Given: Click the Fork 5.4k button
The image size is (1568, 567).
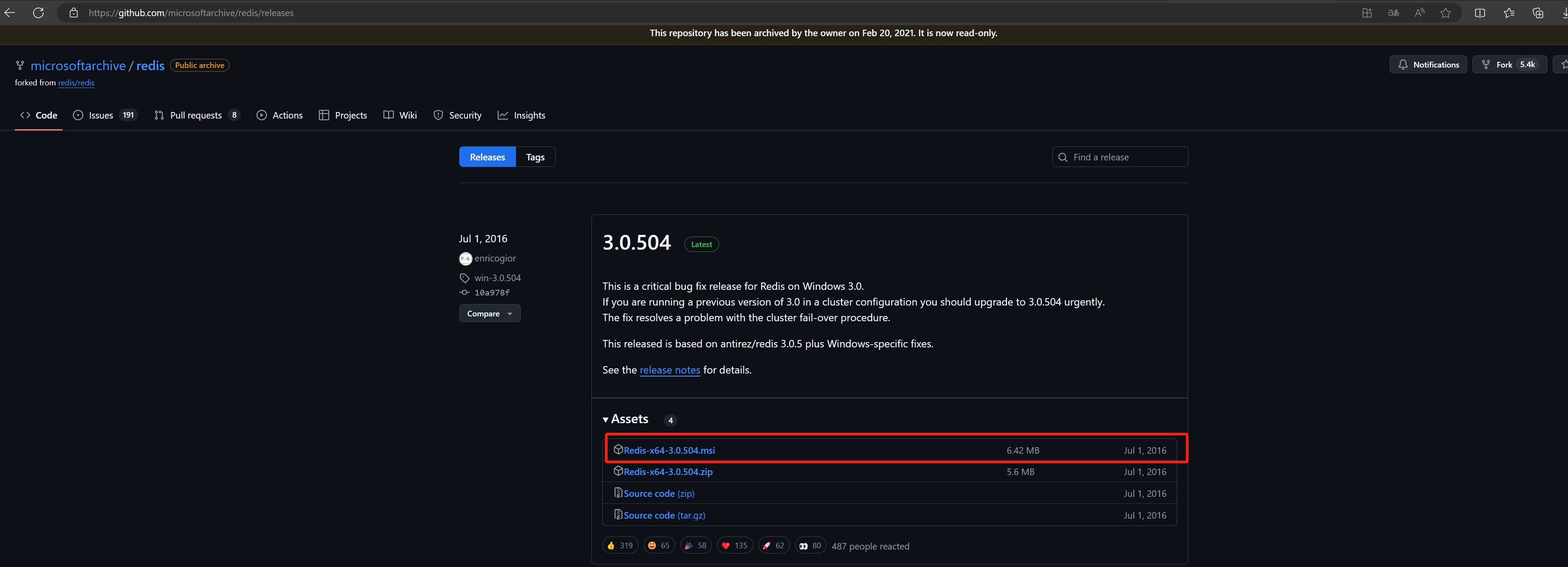Looking at the screenshot, I should point(1510,65).
